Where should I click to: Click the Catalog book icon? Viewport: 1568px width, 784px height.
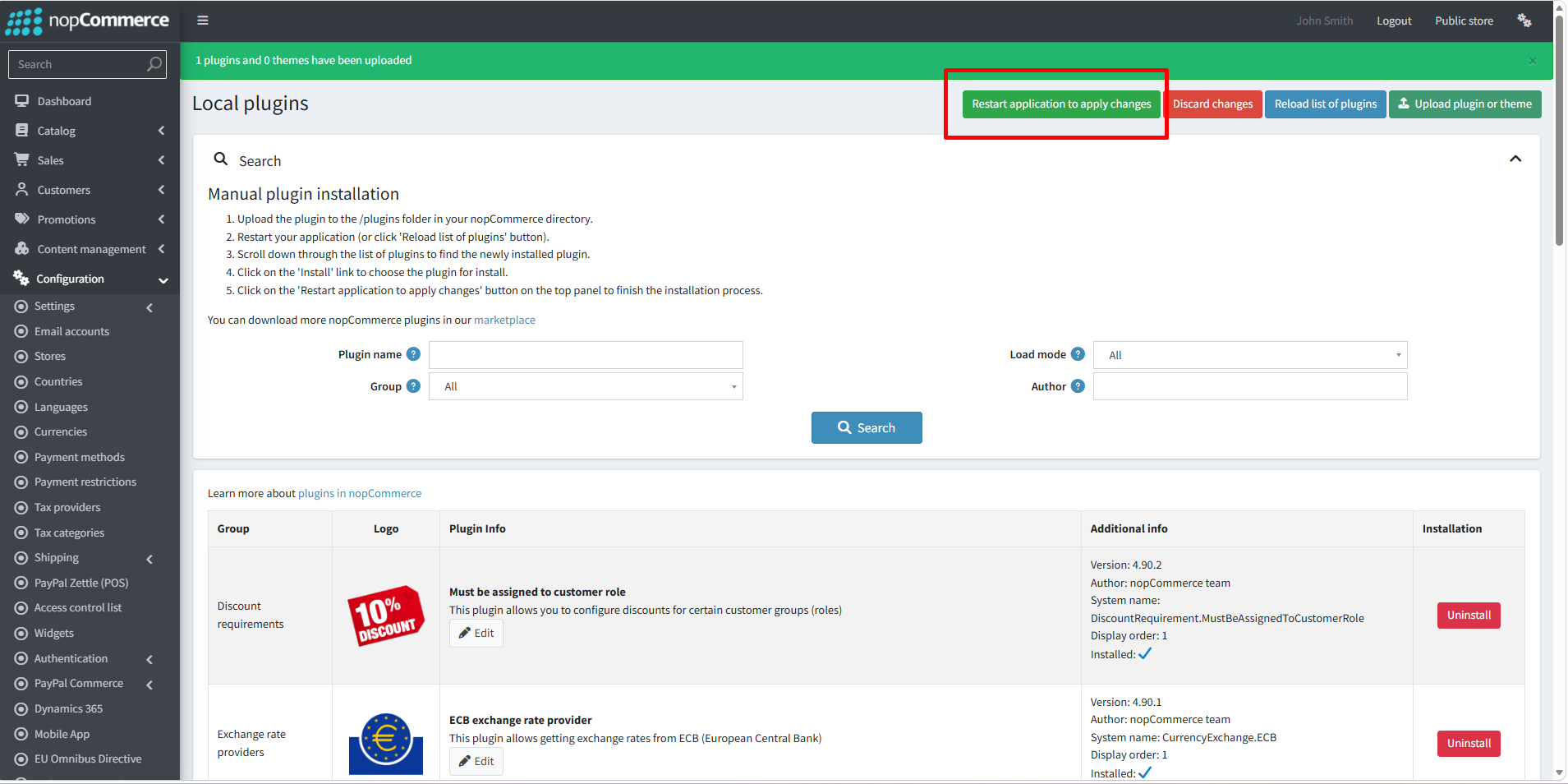[x=22, y=131]
